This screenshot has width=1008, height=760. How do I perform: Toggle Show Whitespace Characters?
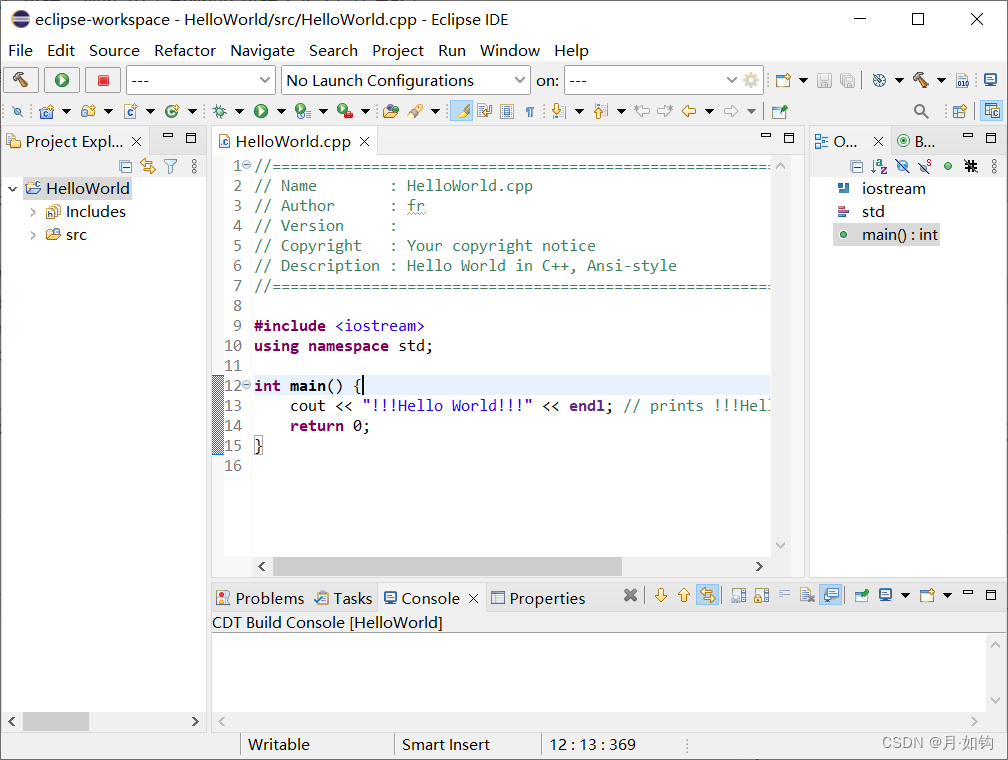[x=531, y=110]
